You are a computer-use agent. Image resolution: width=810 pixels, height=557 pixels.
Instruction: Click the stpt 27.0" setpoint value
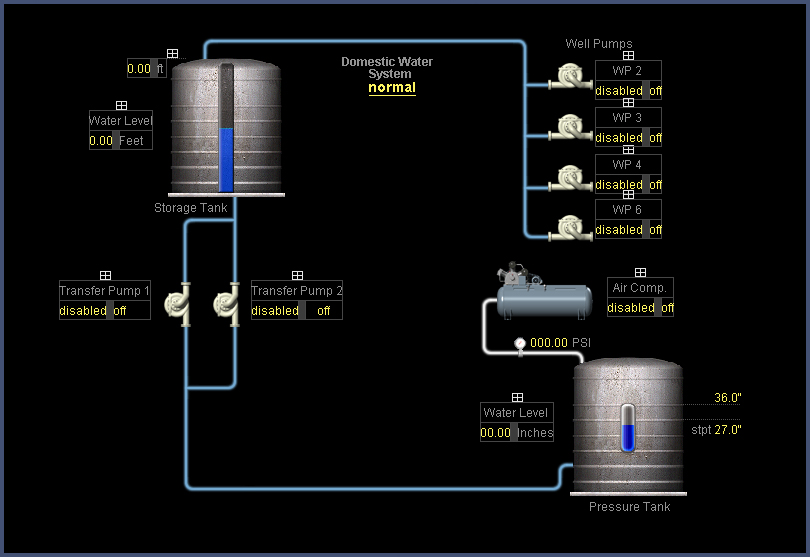727,430
